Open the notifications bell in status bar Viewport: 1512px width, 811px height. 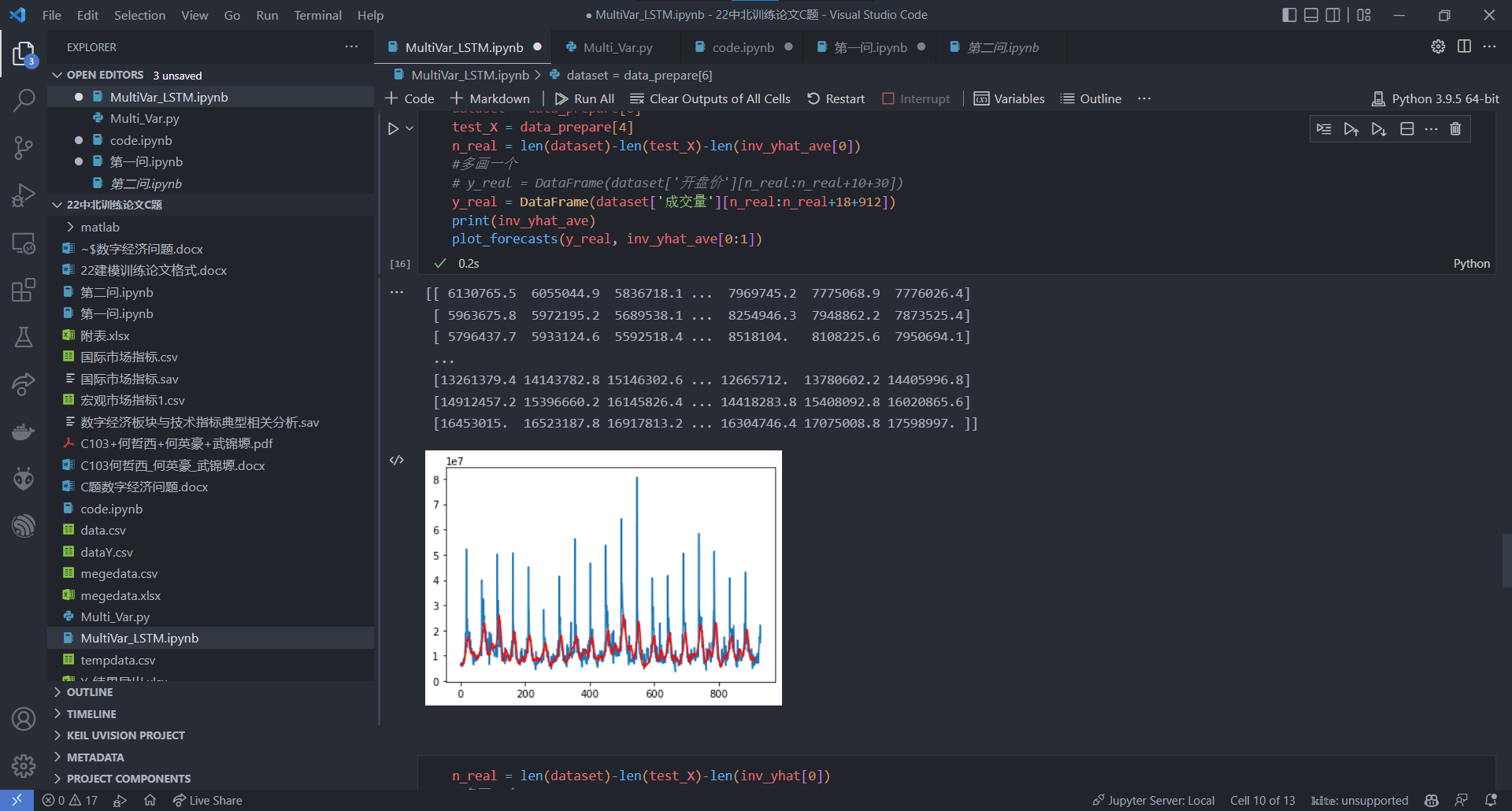1491,800
